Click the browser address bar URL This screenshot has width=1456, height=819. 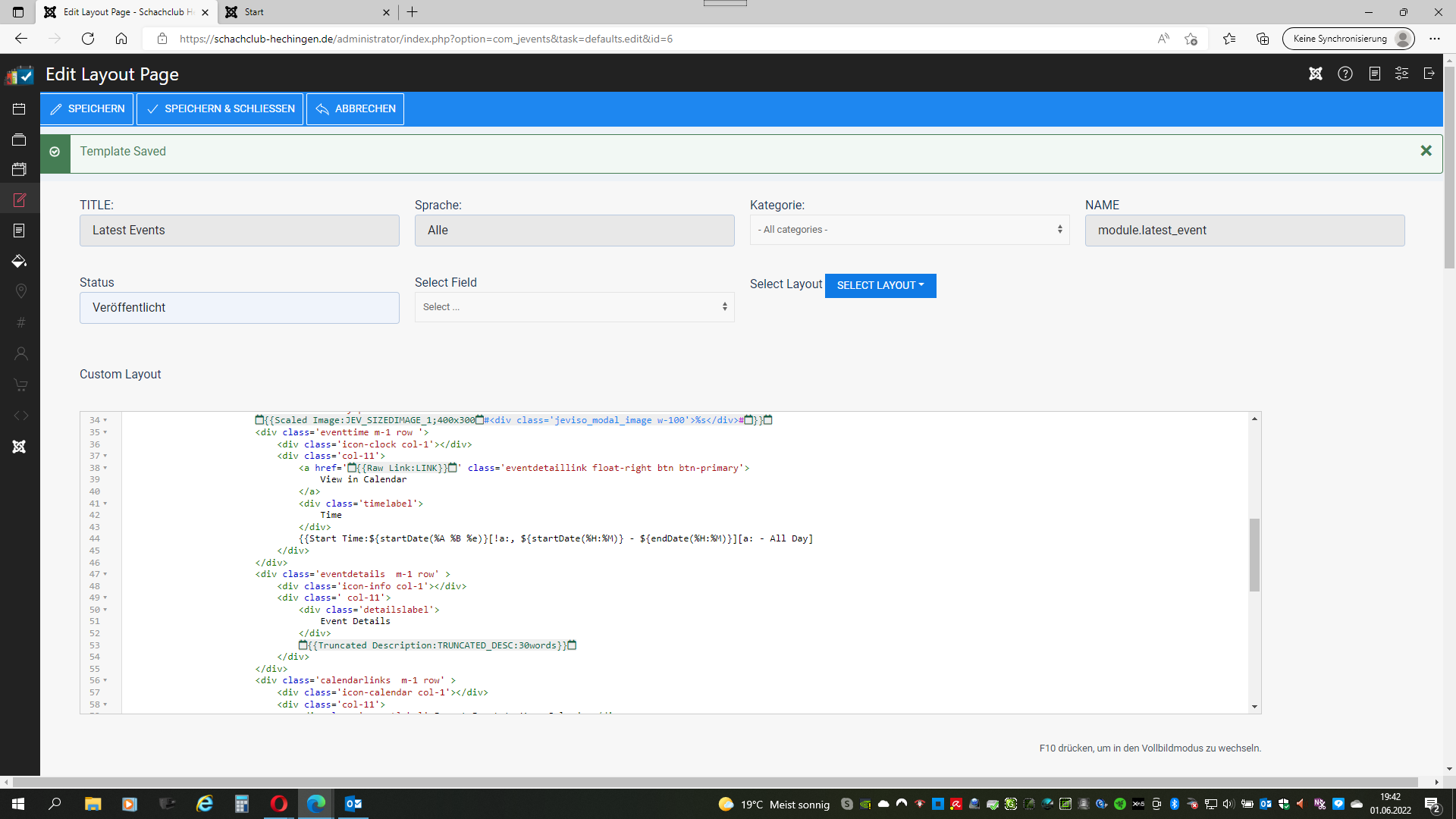click(x=426, y=39)
